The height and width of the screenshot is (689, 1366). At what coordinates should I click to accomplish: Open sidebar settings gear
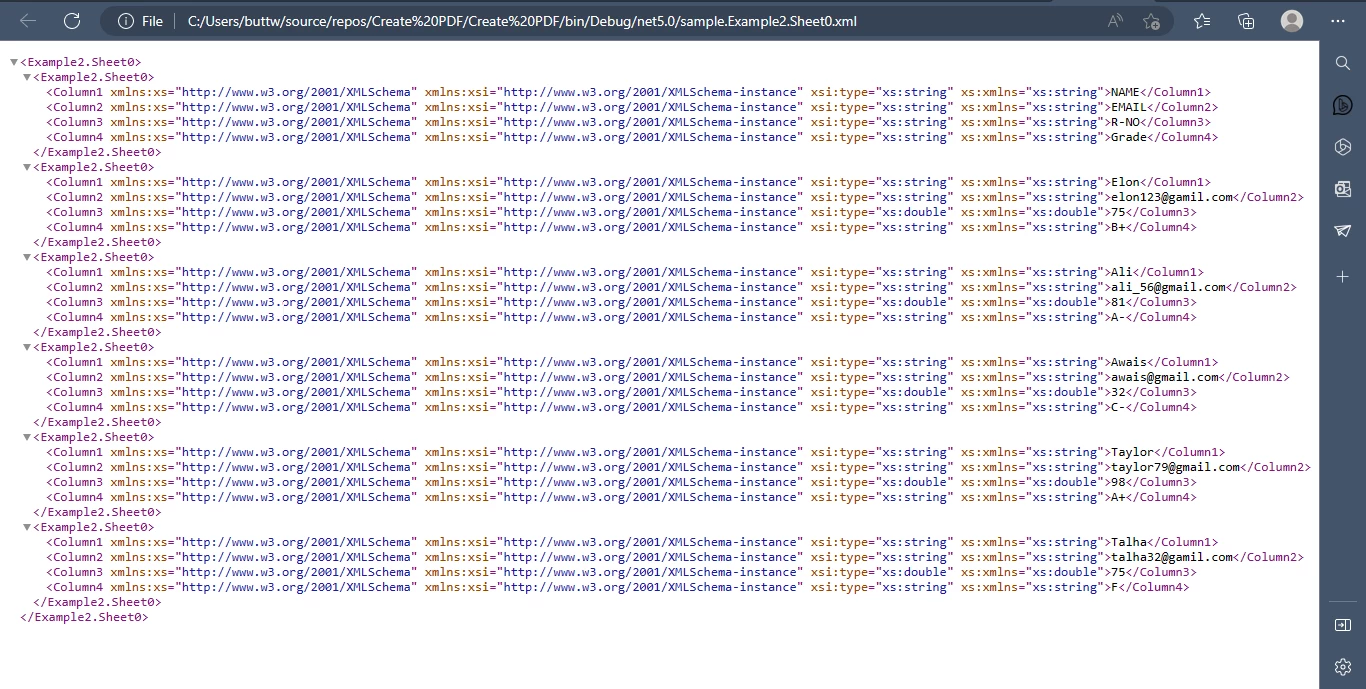(x=1343, y=666)
